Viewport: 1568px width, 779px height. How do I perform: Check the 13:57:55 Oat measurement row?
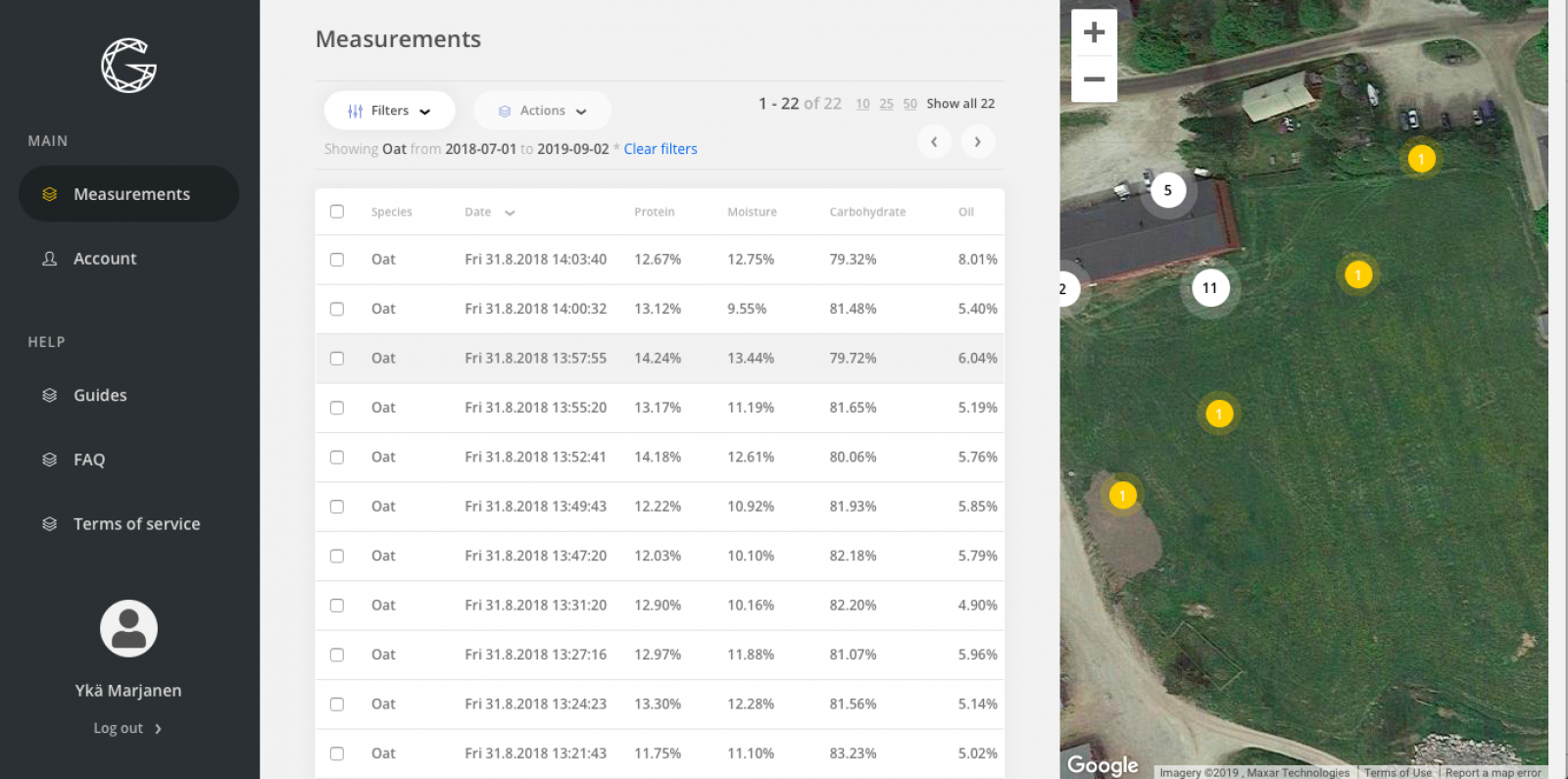(x=337, y=359)
